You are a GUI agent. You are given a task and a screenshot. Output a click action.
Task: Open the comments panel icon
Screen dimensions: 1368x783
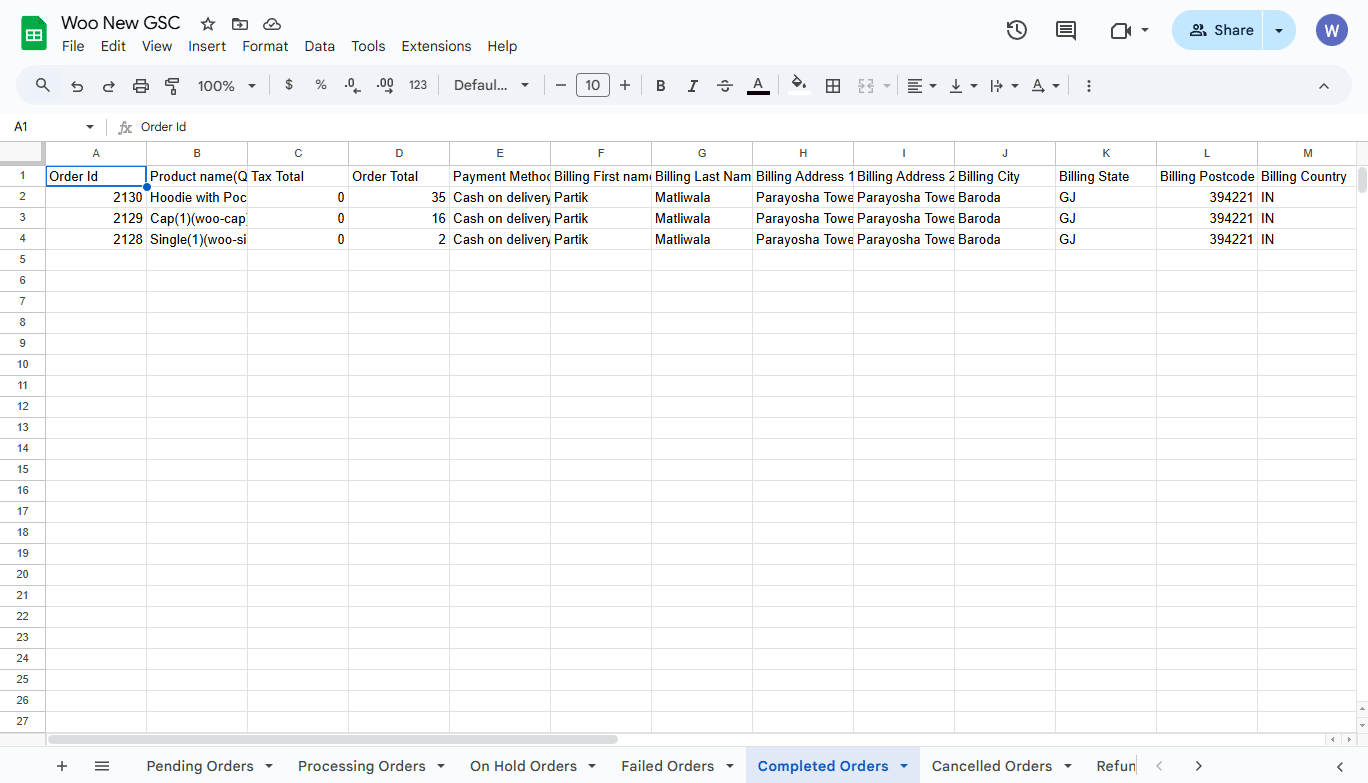pyautogui.click(x=1066, y=30)
